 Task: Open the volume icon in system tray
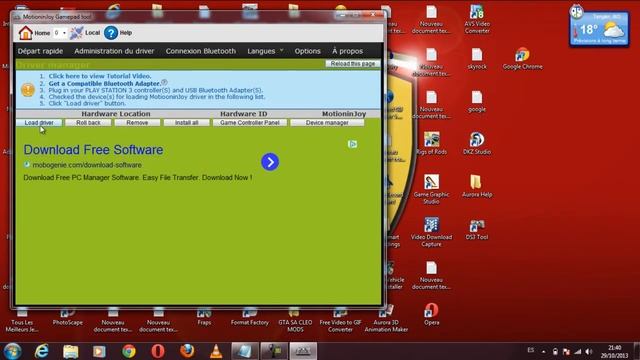(589, 351)
